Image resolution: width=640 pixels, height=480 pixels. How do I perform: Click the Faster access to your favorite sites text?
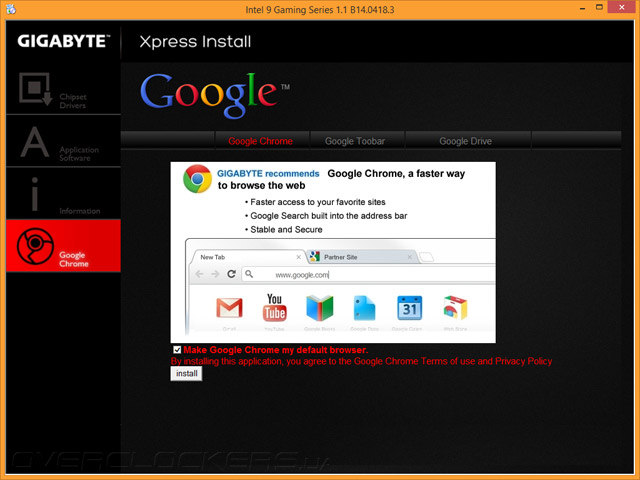click(318, 202)
